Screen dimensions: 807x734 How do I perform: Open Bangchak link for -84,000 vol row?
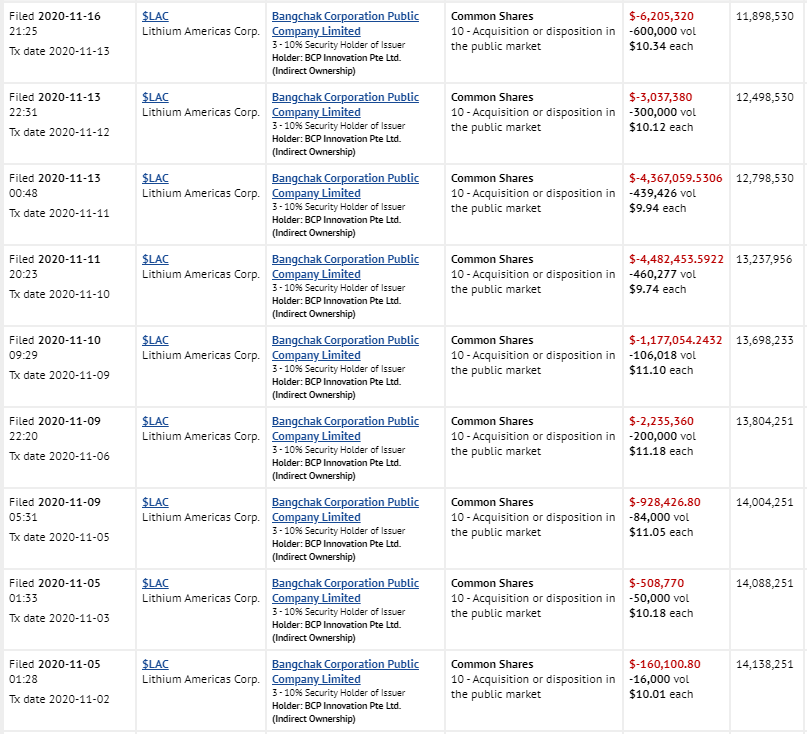pyautogui.click(x=345, y=510)
